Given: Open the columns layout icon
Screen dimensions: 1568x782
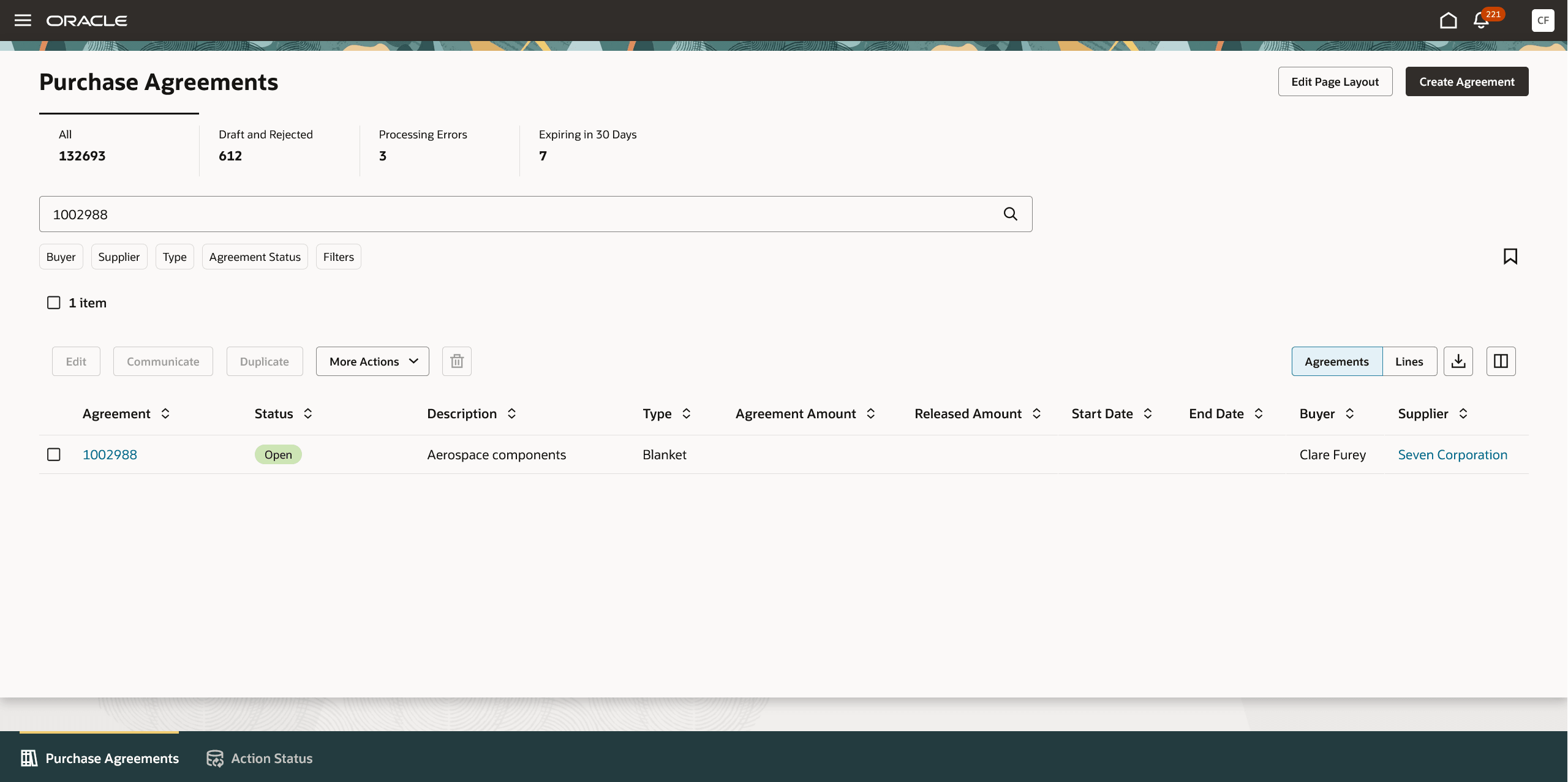Looking at the screenshot, I should click(x=1501, y=361).
